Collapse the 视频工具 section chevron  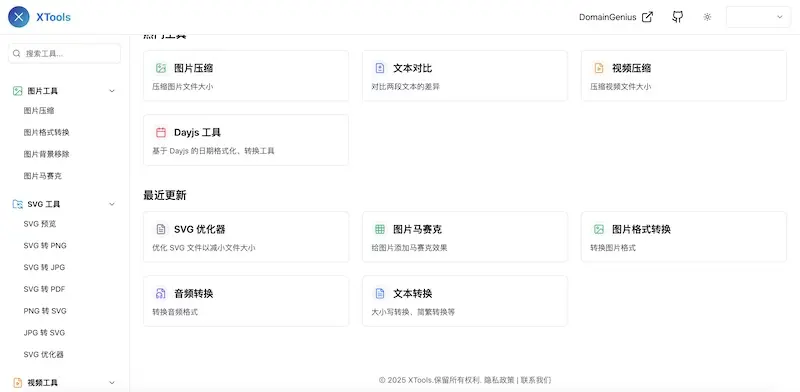coord(112,382)
